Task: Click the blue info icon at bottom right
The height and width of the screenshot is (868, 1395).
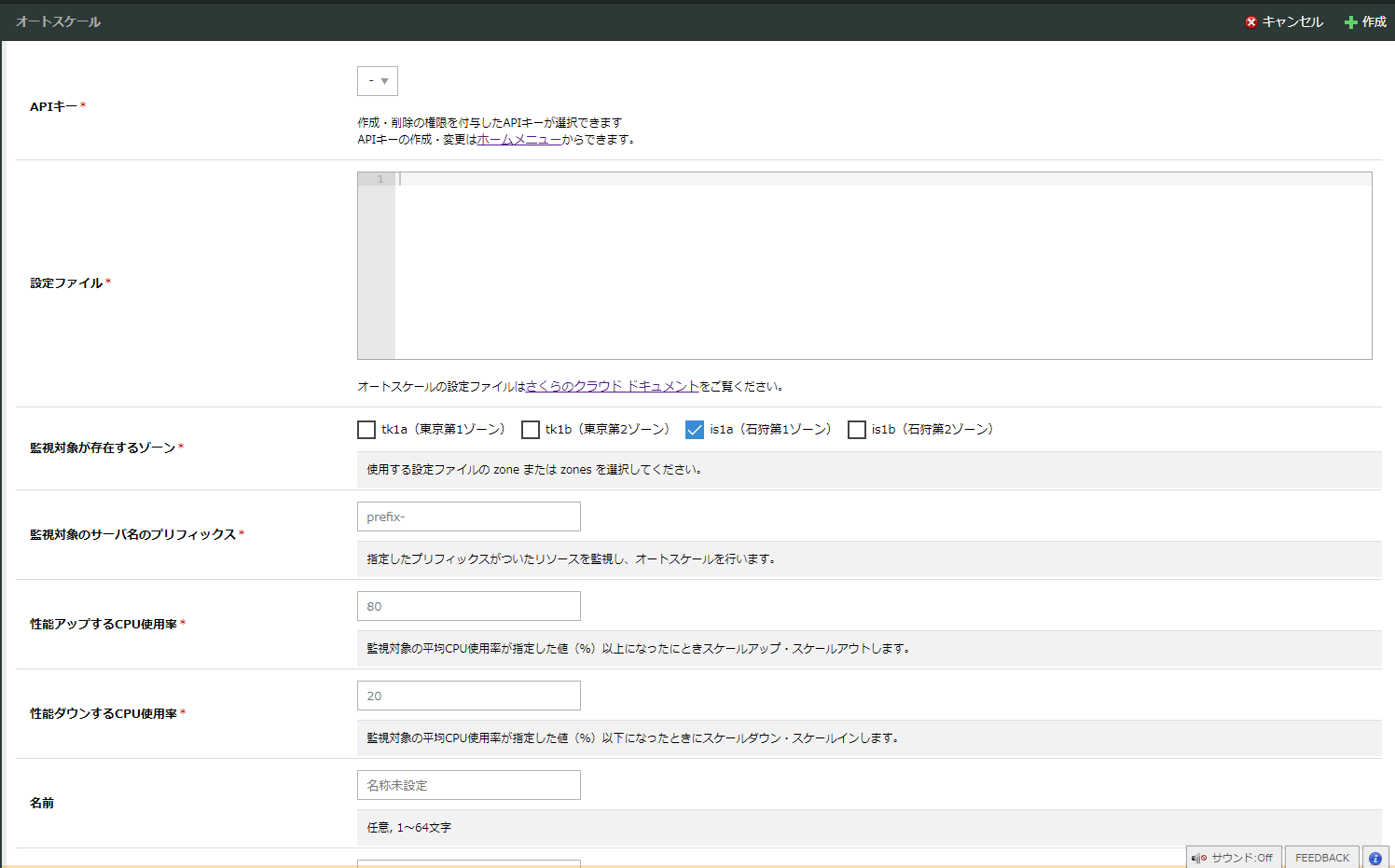Action: pyautogui.click(x=1375, y=859)
